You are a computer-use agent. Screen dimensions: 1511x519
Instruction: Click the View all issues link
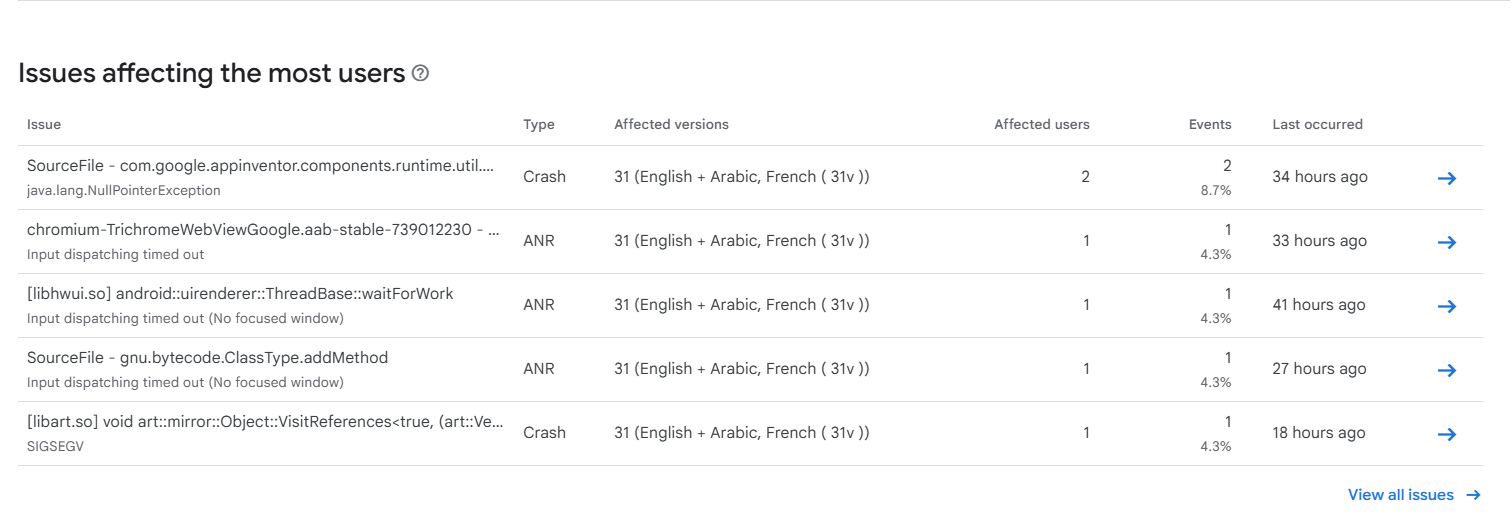click(1400, 495)
